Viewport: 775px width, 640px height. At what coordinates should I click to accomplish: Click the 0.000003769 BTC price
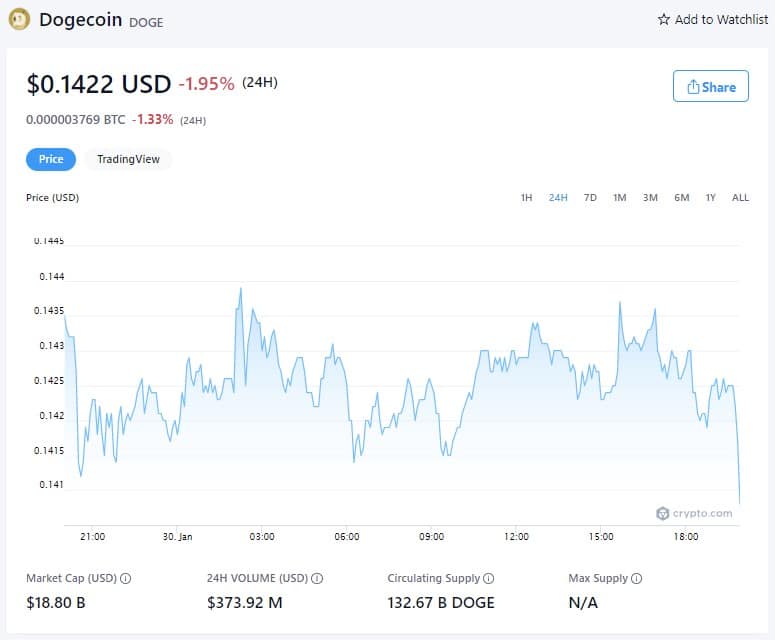point(76,120)
